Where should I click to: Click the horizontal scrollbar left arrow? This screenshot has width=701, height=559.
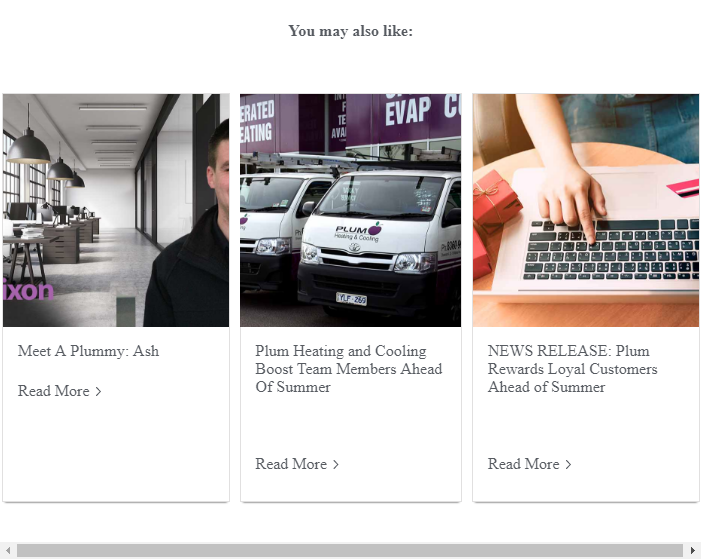[8, 551]
